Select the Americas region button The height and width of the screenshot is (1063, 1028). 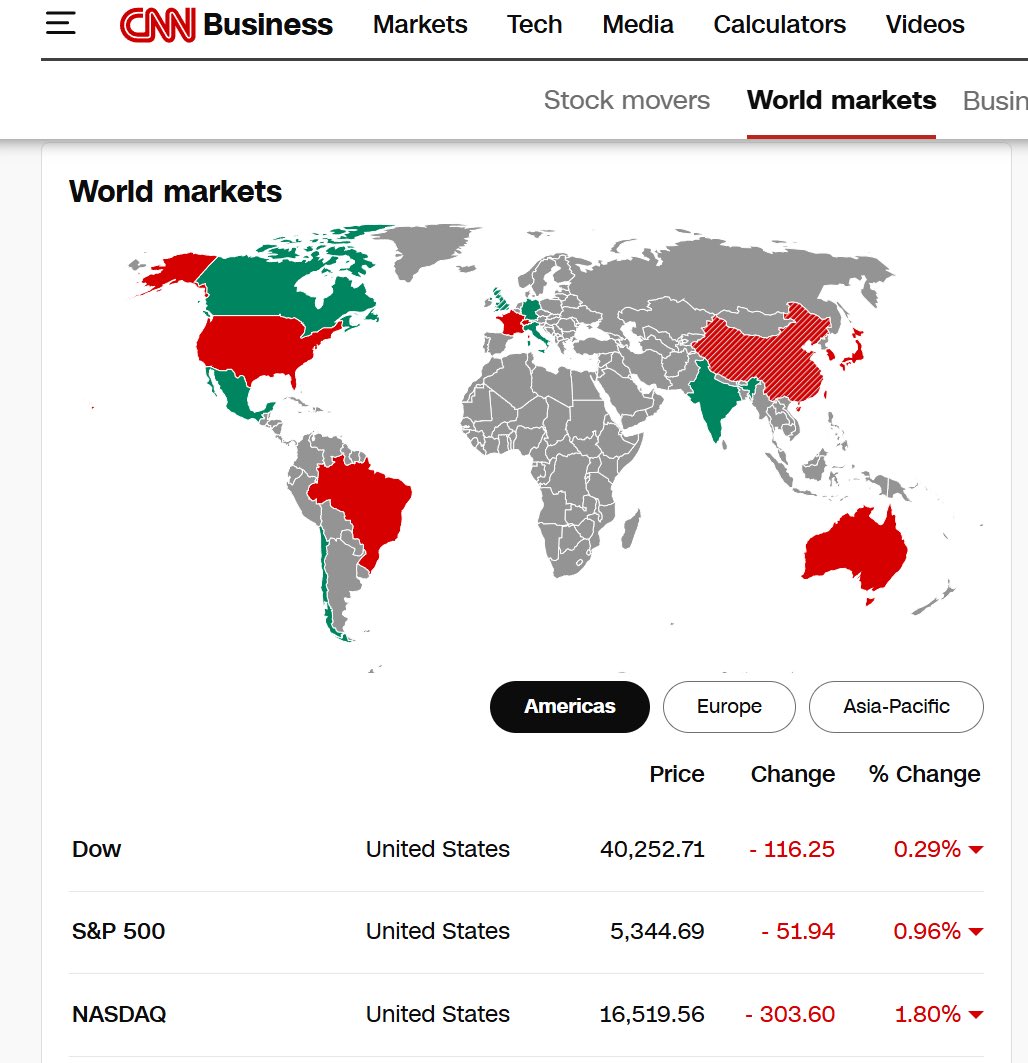[x=570, y=706]
